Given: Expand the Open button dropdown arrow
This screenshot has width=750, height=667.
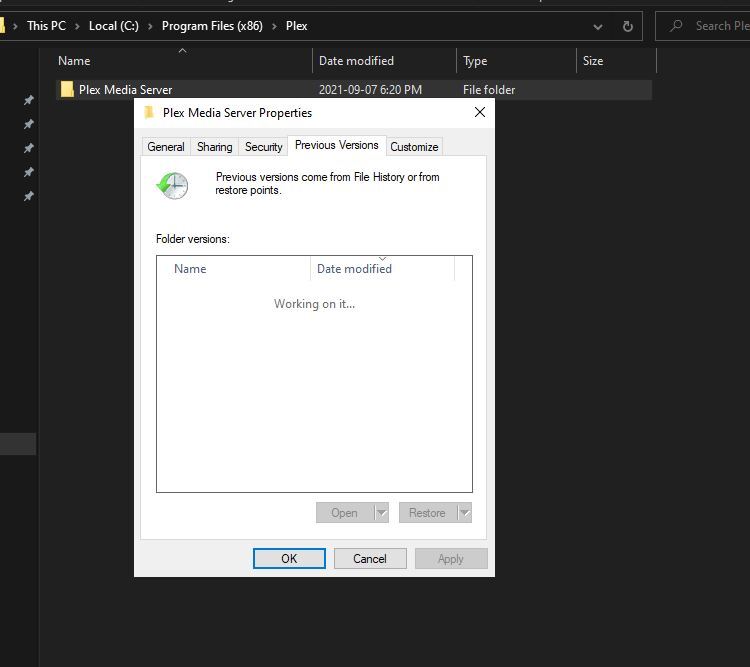Looking at the screenshot, I should [x=381, y=512].
